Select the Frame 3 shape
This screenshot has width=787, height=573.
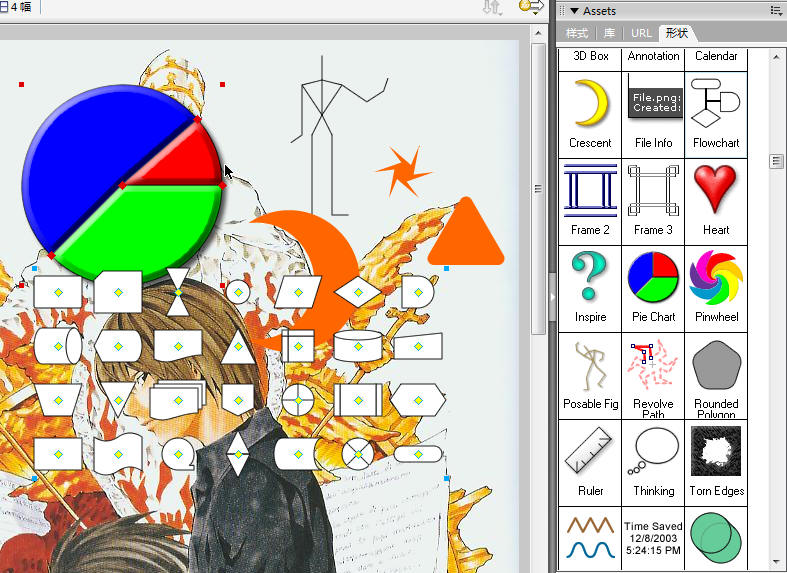(x=653, y=202)
